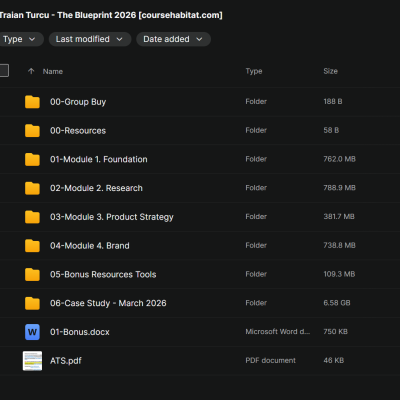Click the 46 KB size value
This screenshot has height=400, width=400.
334,360
